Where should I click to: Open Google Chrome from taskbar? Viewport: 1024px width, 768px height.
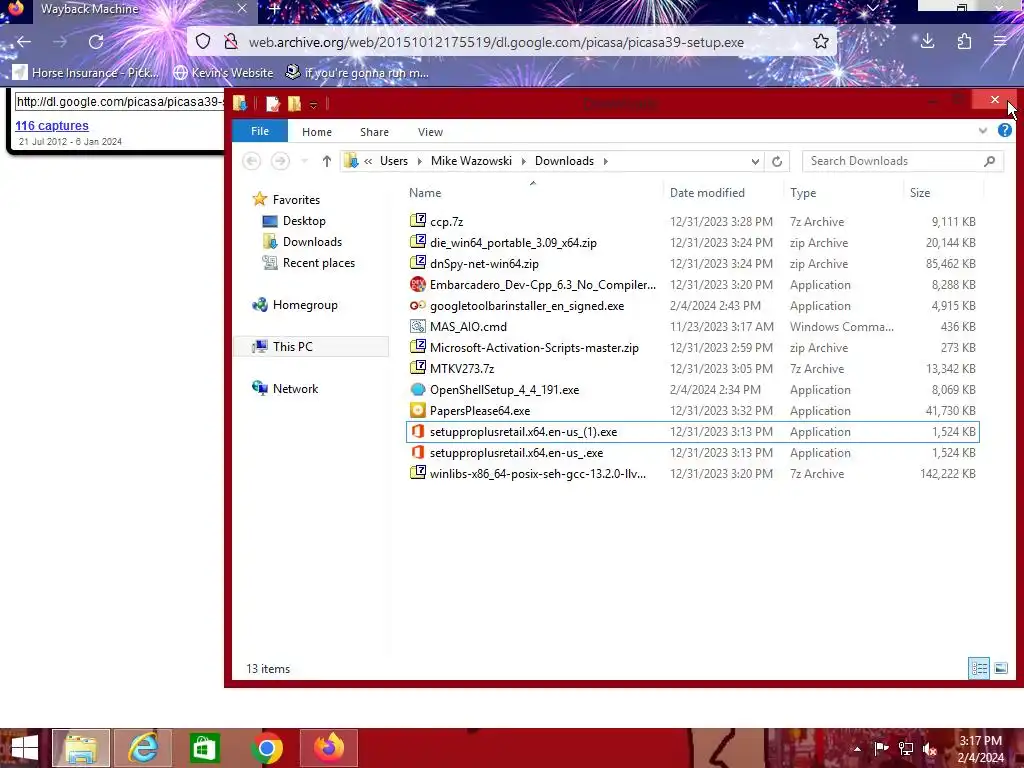click(x=266, y=748)
